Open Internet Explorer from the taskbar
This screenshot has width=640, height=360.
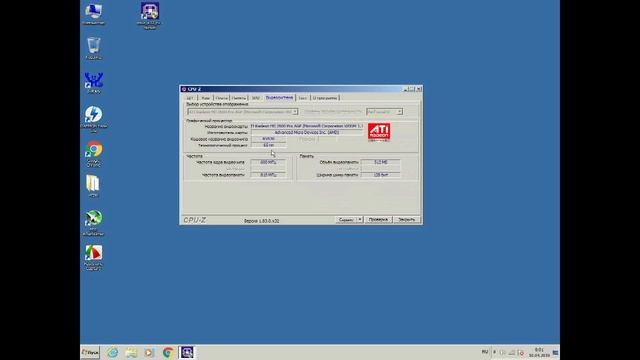point(112,352)
